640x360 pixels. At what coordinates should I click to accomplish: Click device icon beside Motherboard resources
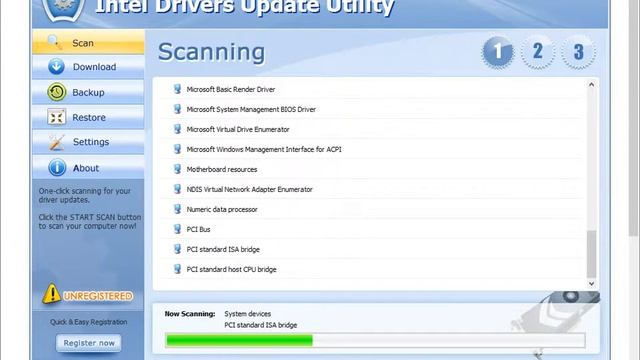[x=177, y=169]
